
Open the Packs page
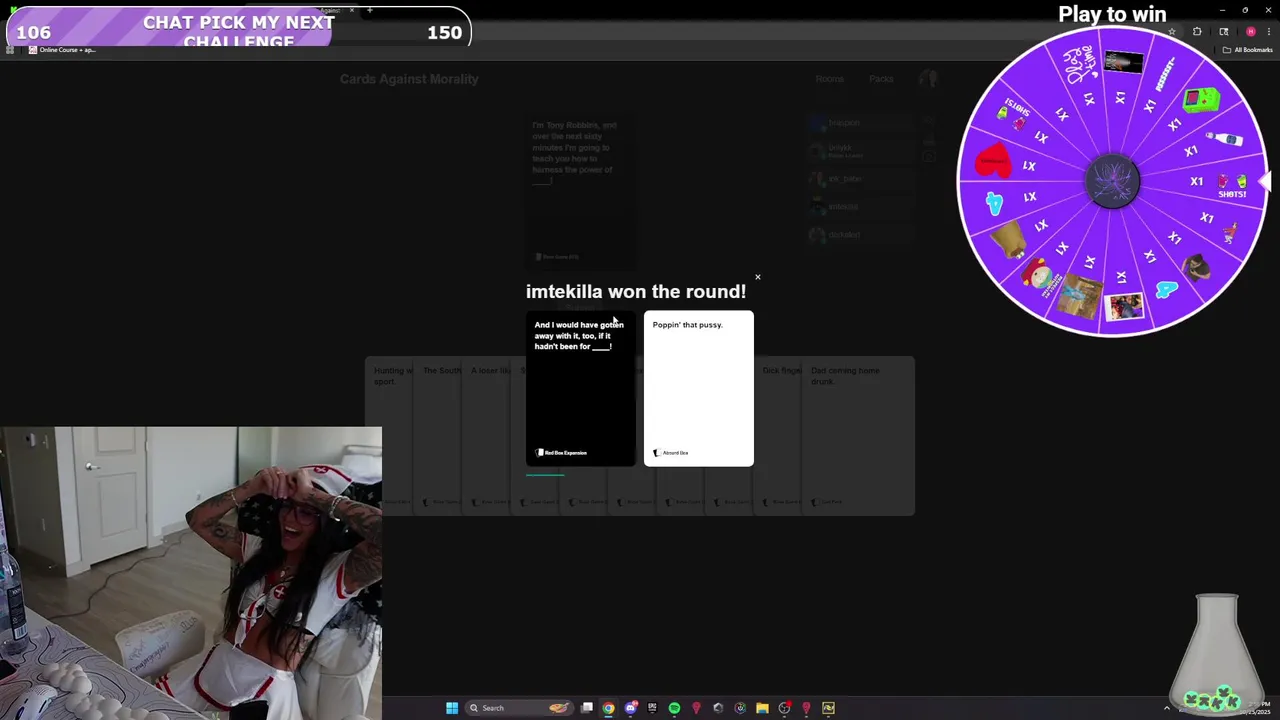881,79
